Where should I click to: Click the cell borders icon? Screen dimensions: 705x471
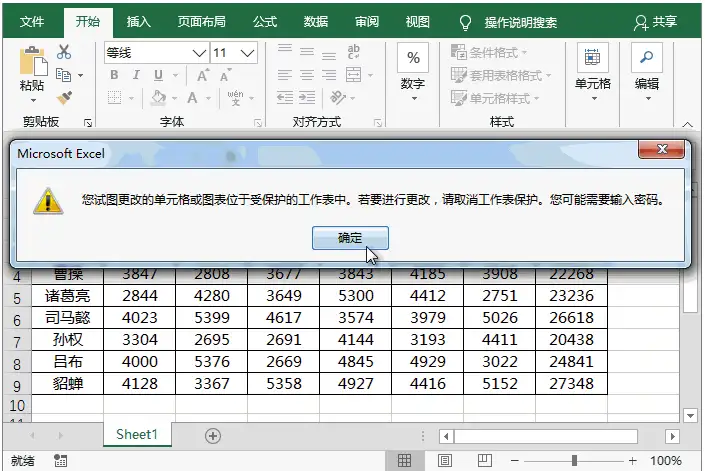click(x=115, y=98)
